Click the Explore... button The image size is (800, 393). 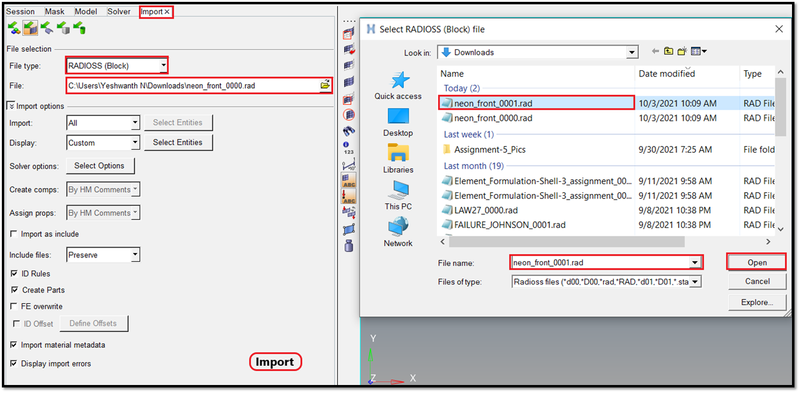[757, 303]
